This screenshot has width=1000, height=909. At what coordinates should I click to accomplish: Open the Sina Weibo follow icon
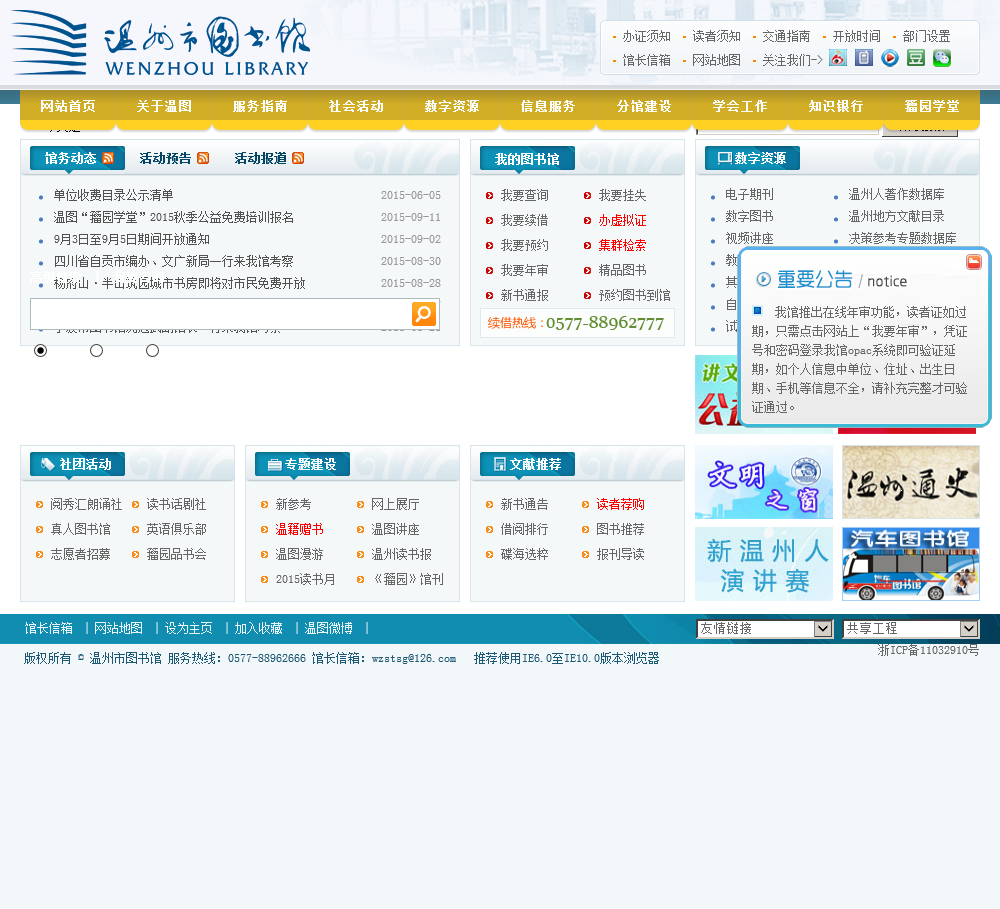838,59
